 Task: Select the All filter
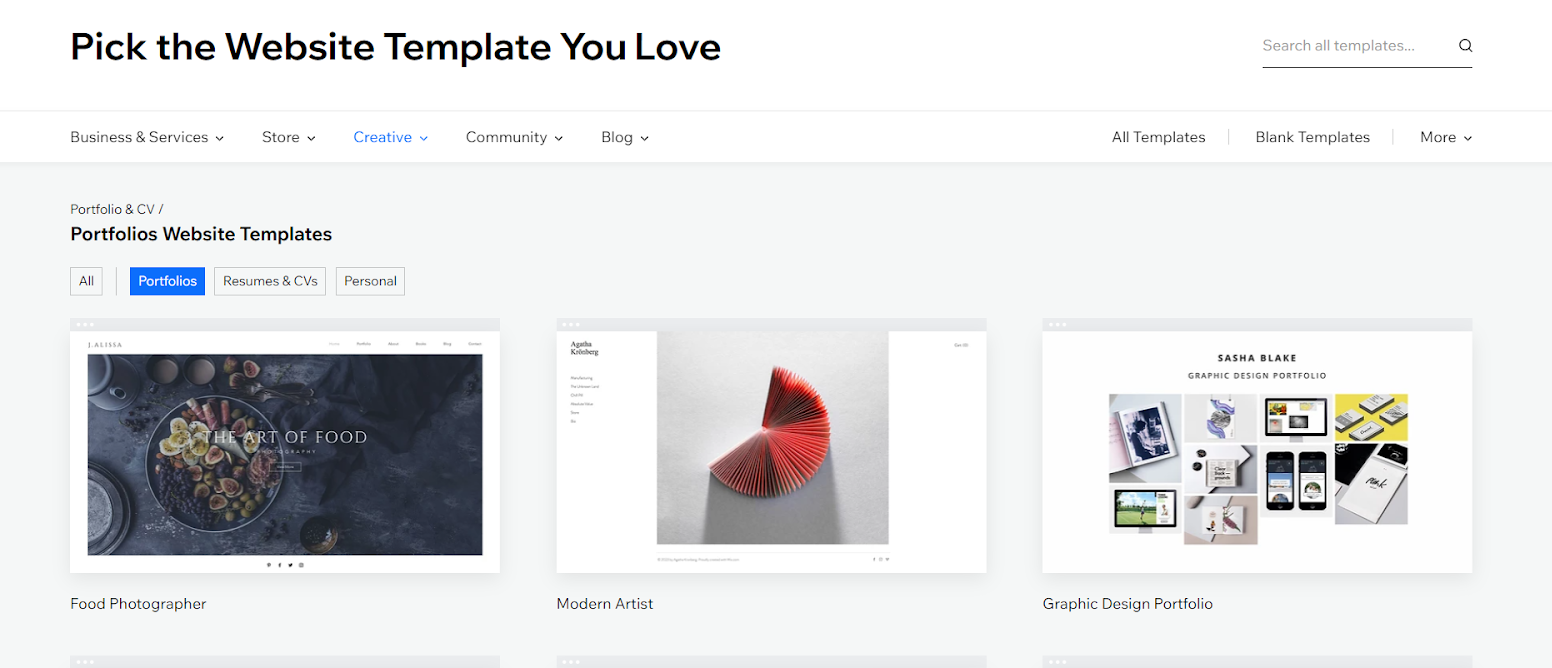coord(87,281)
